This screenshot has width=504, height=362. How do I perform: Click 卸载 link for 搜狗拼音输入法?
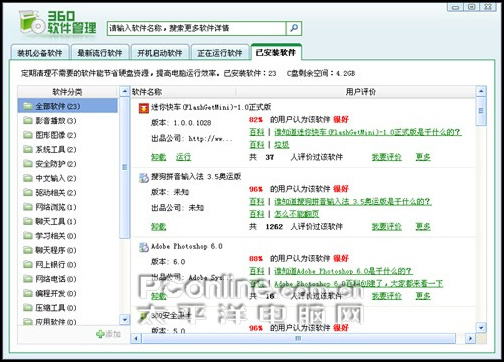159,227
